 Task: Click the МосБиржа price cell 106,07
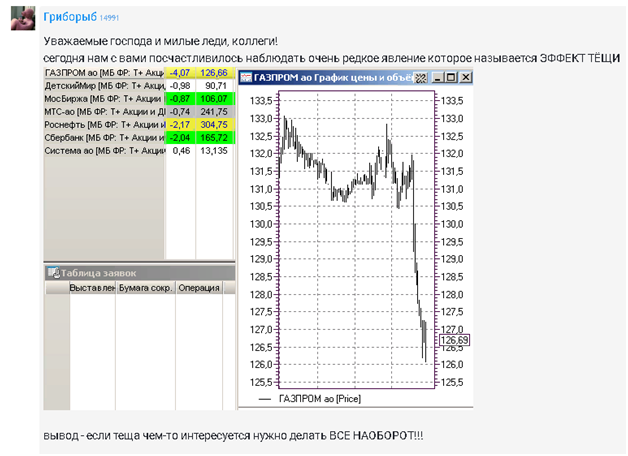[x=214, y=98]
